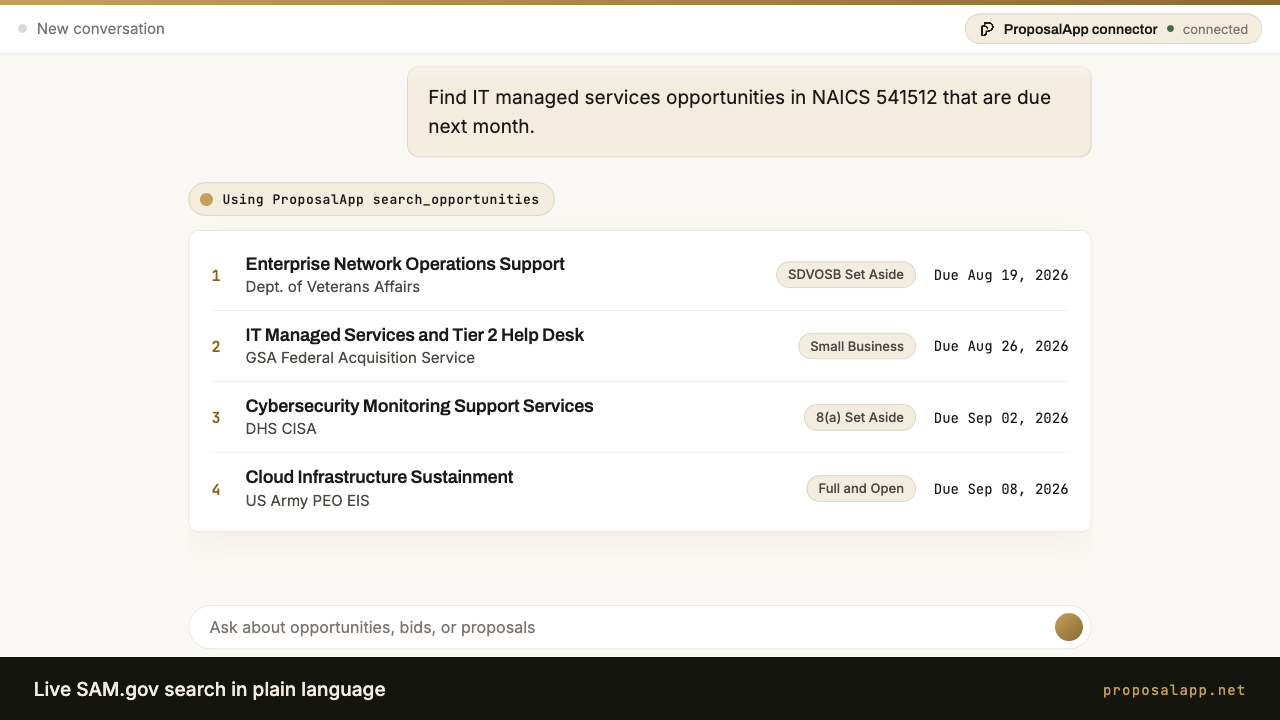Image resolution: width=1280 pixels, height=720 pixels.
Task: Click the Dept. of Veterans Affairs agency text
Action: click(x=333, y=287)
